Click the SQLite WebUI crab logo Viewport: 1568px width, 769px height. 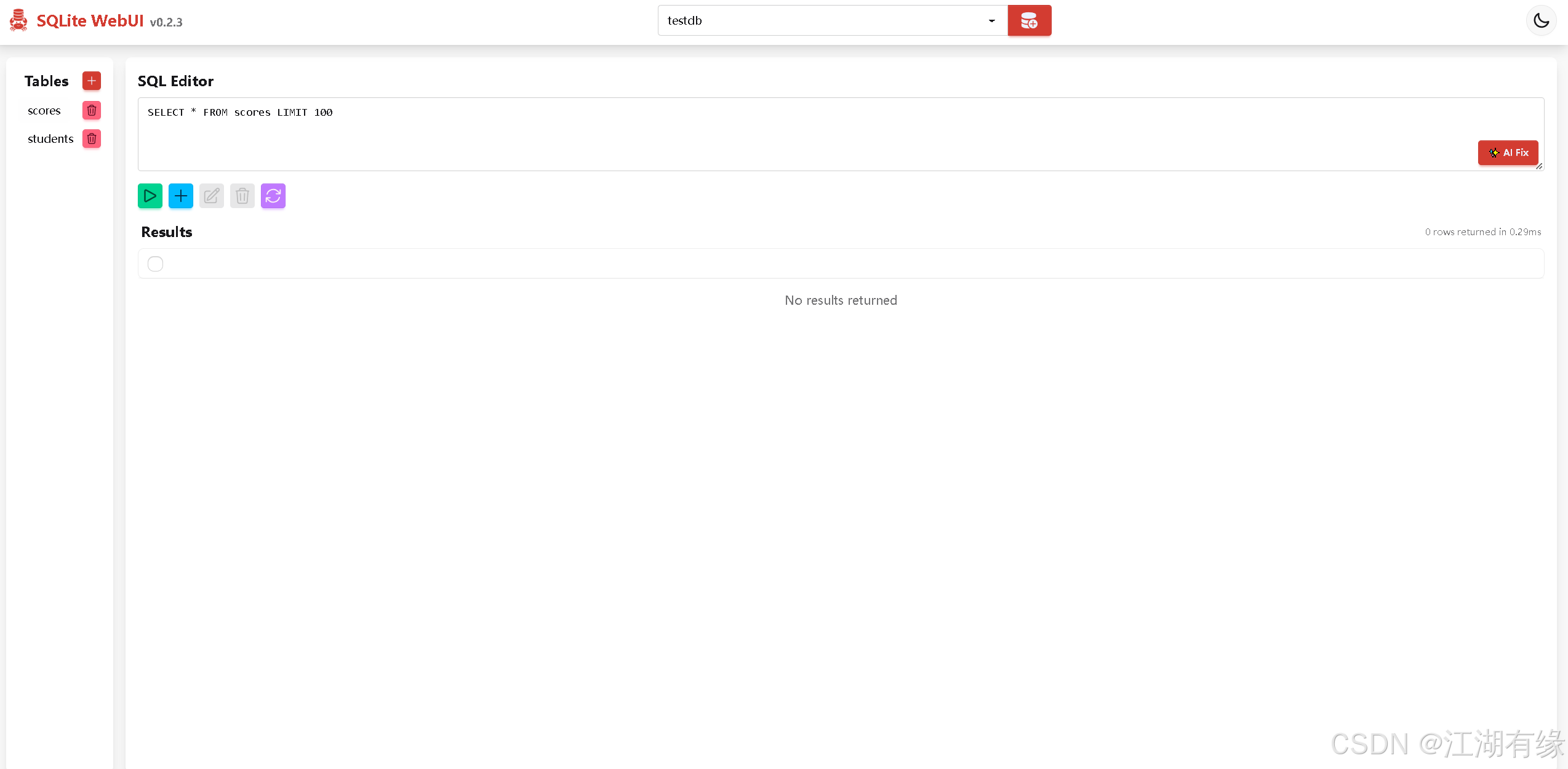click(x=18, y=21)
